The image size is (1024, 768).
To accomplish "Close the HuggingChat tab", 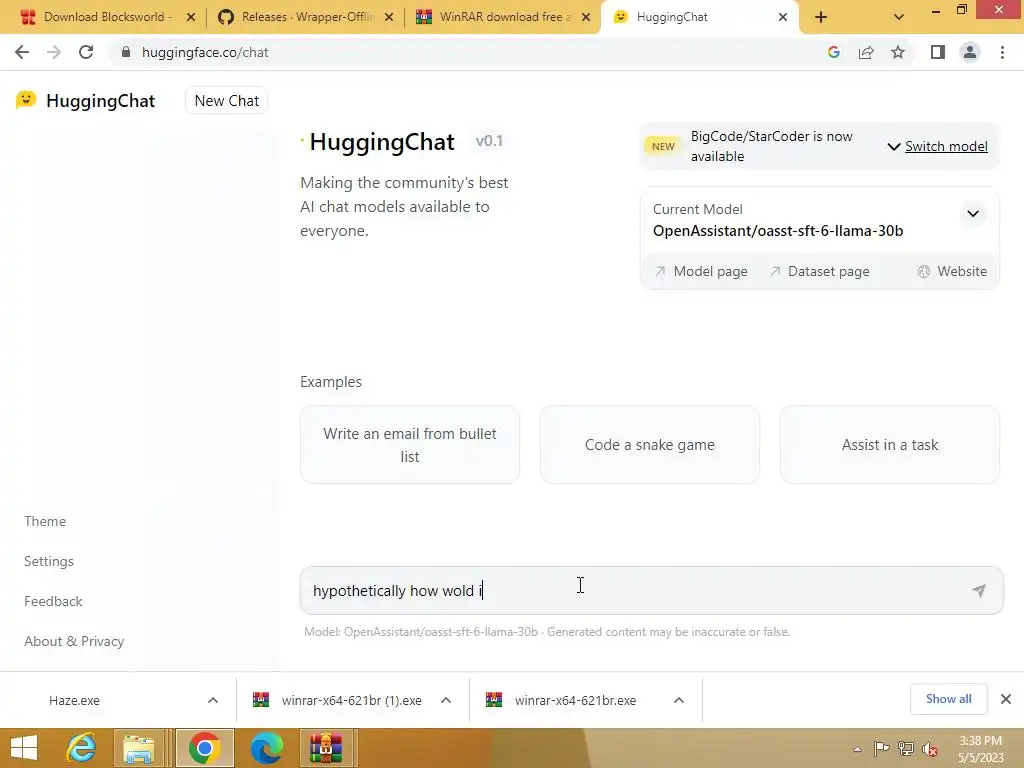I will [x=783, y=17].
